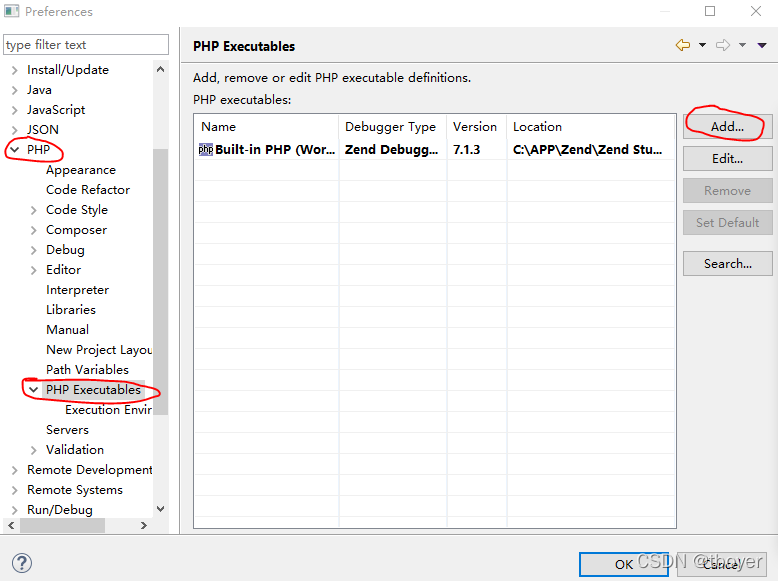This screenshot has height=581, width=778.
Task: Expand the Editor node
Action: [33, 270]
